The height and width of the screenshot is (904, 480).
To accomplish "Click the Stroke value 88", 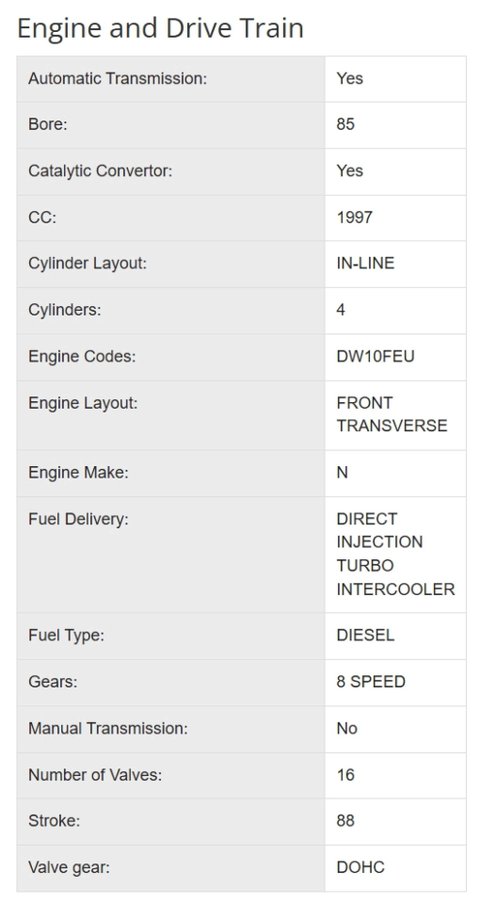I will [345, 820].
